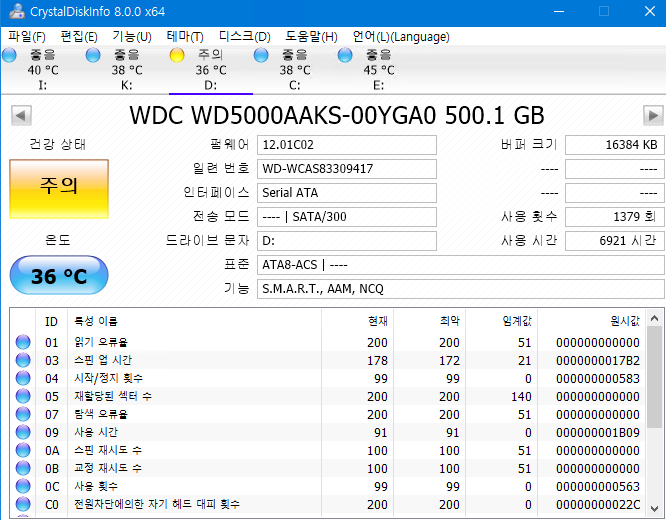The image size is (666, 520).
Task: Click status icon for attribute 05 재할당된 섹터 수
Action: 23,396
